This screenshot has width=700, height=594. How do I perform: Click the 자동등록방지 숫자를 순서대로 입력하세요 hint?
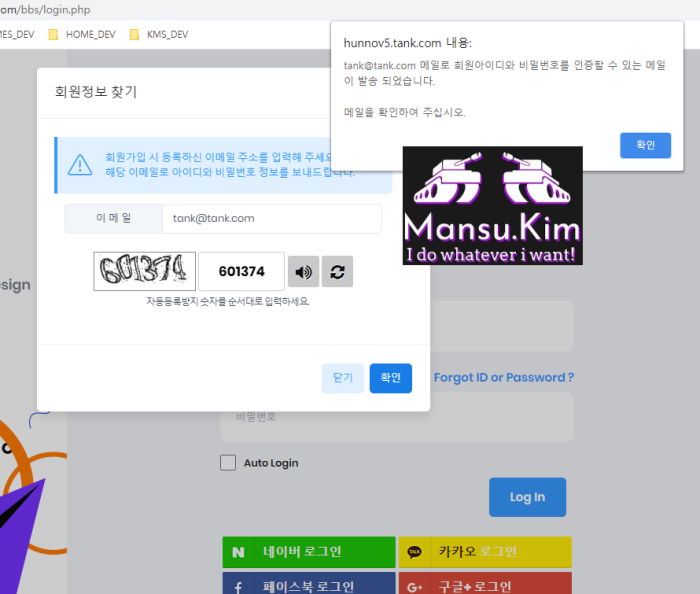coord(228,302)
